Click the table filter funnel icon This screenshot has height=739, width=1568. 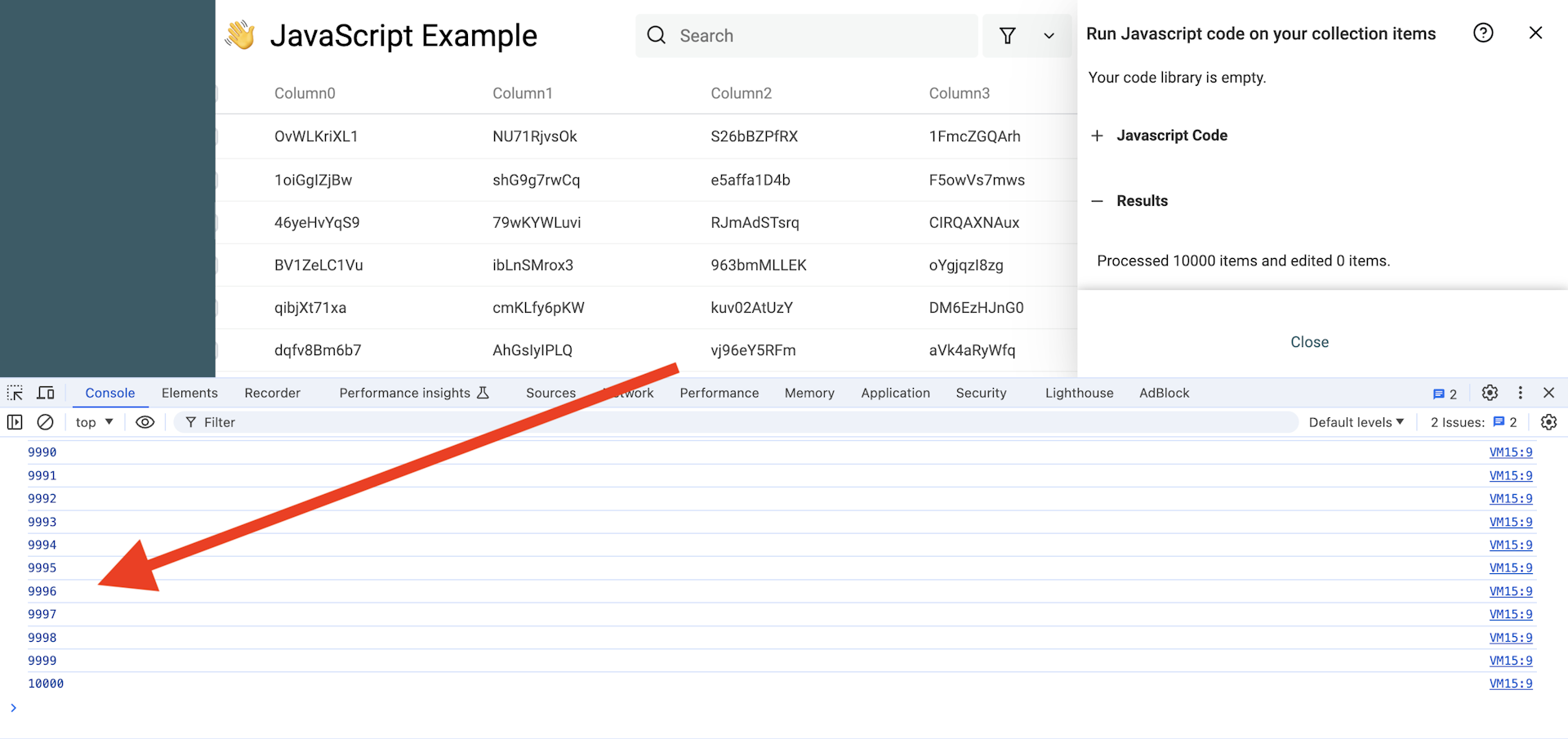pos(1008,36)
